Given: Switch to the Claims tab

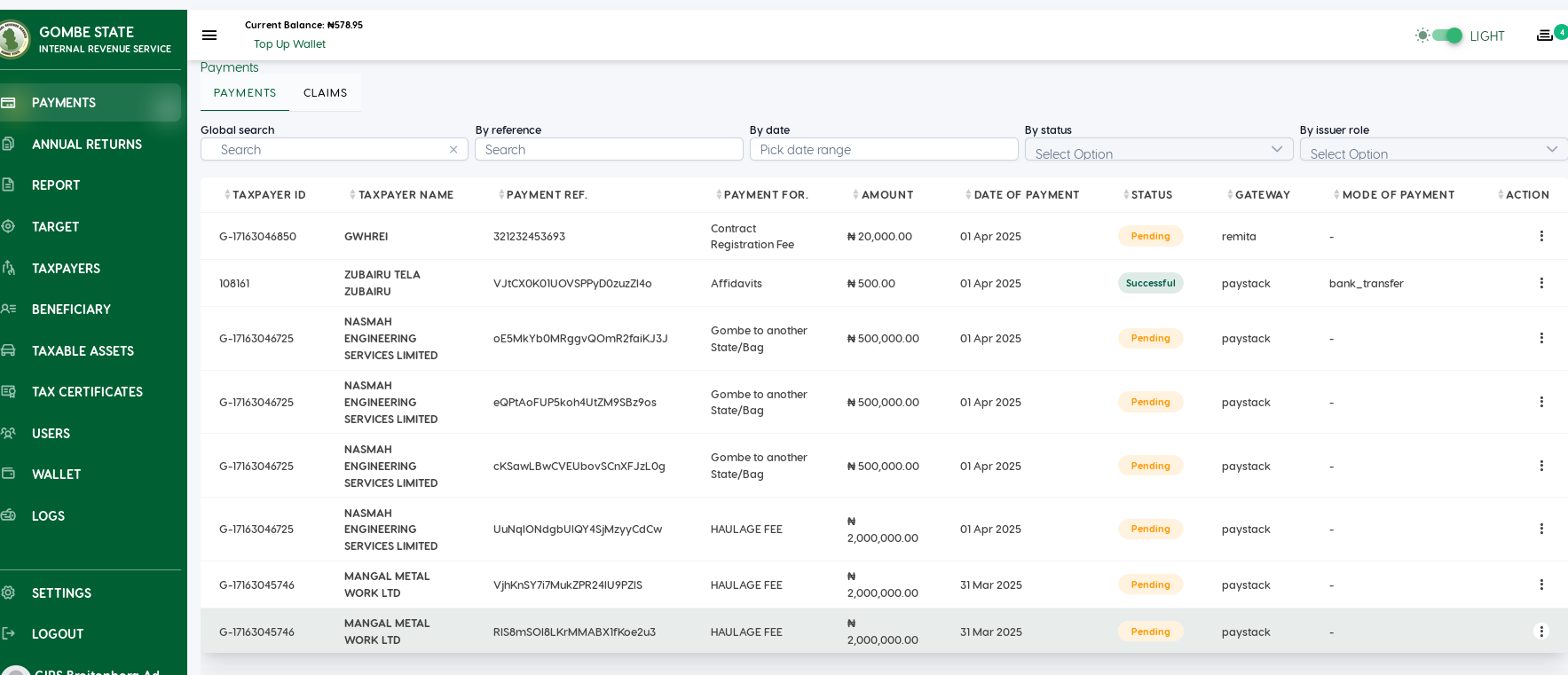Looking at the screenshot, I should (326, 93).
